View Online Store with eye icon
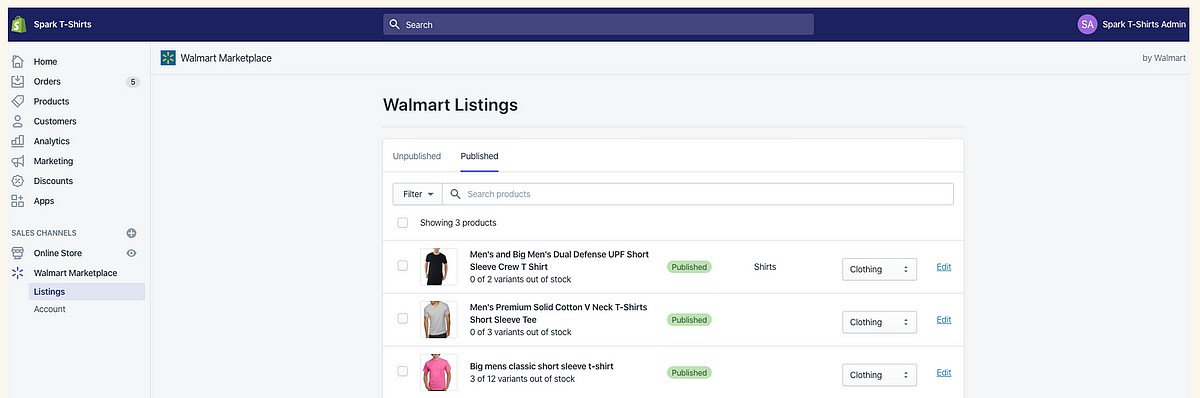Viewport: 1200px width, 398px height. (x=131, y=253)
